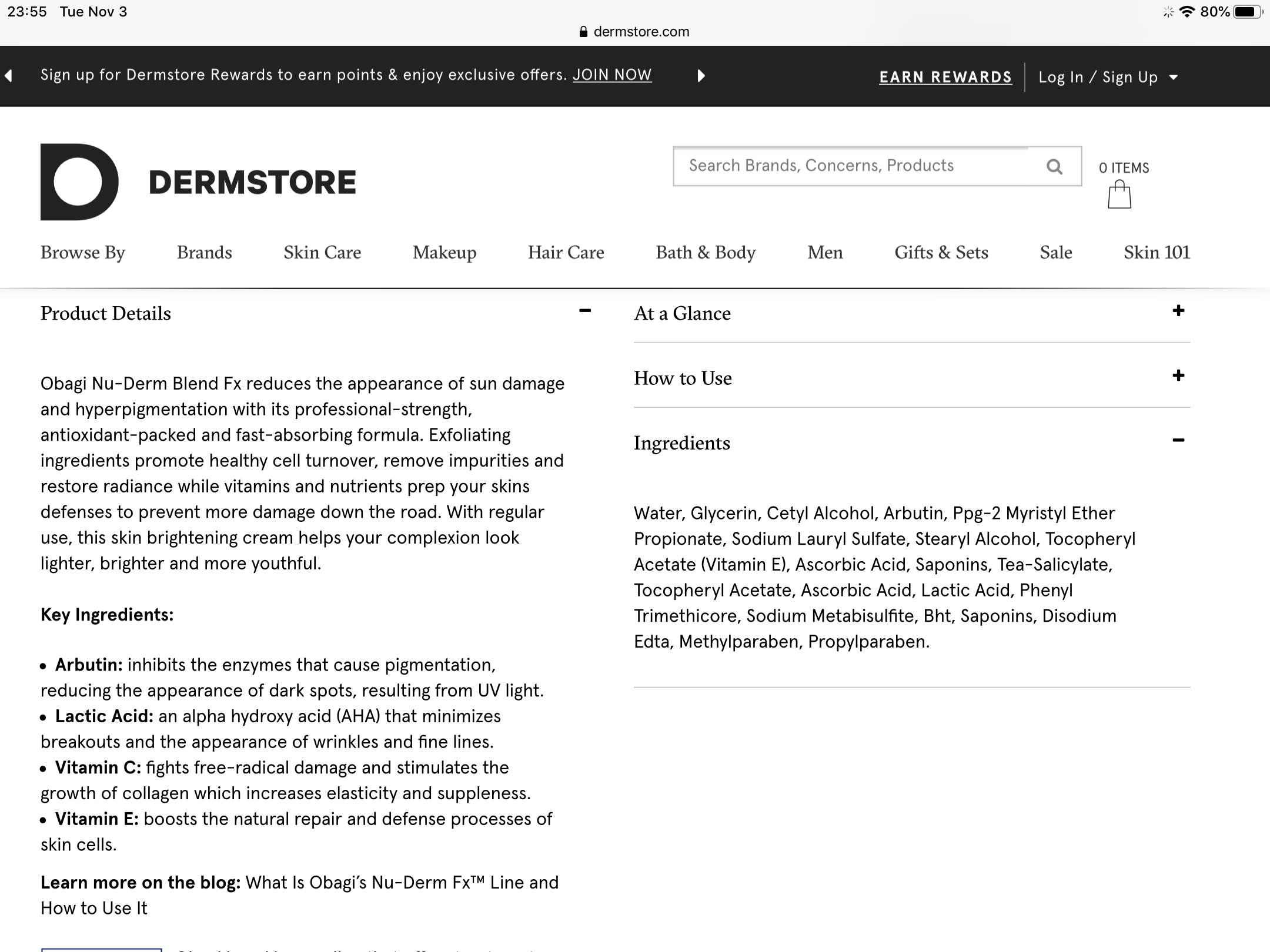Open the Brands menu
The height and width of the screenshot is (952, 1270).
[x=204, y=252]
